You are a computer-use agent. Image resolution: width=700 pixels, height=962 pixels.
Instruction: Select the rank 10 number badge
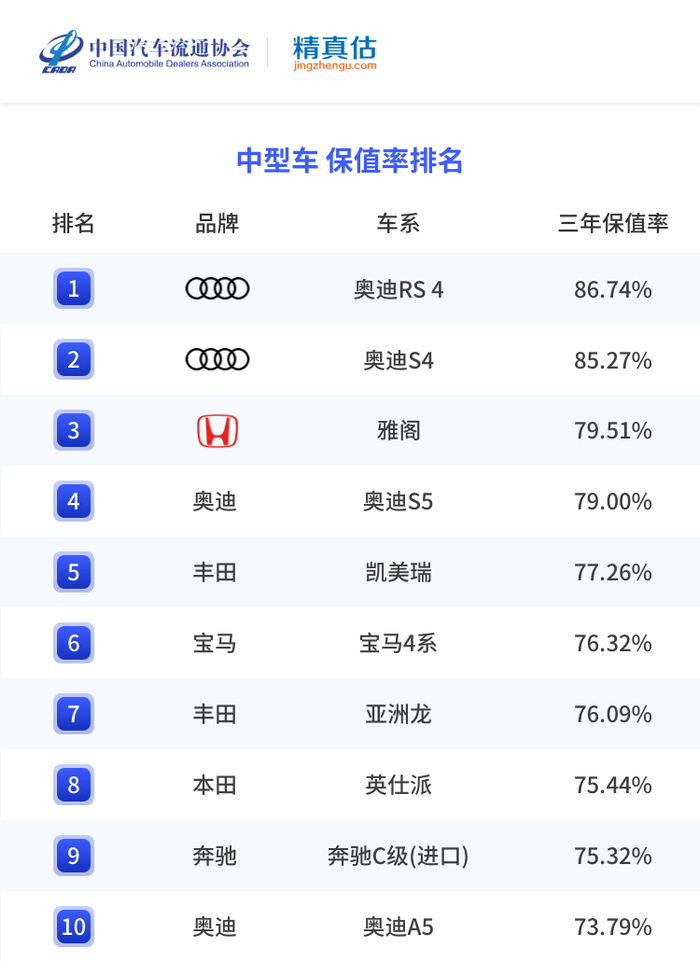click(73, 927)
